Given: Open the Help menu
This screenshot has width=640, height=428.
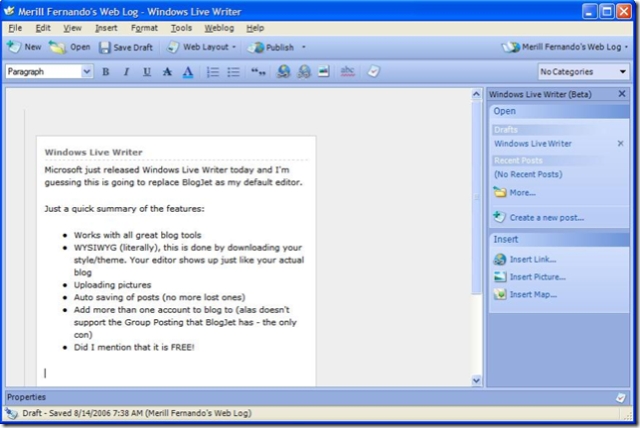Looking at the screenshot, I should click(x=255, y=28).
